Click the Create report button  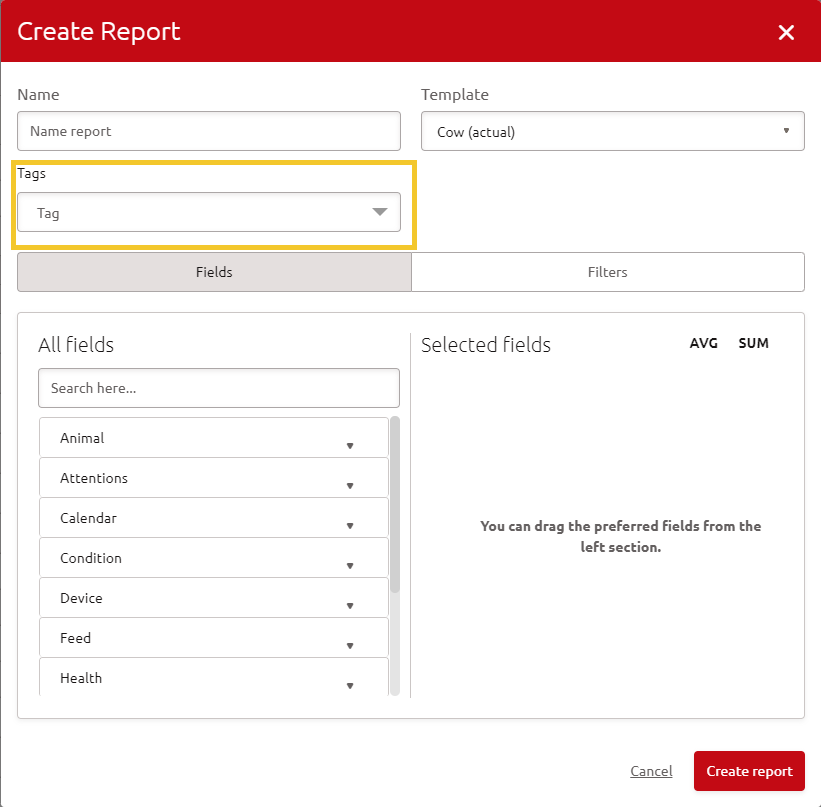coord(749,771)
